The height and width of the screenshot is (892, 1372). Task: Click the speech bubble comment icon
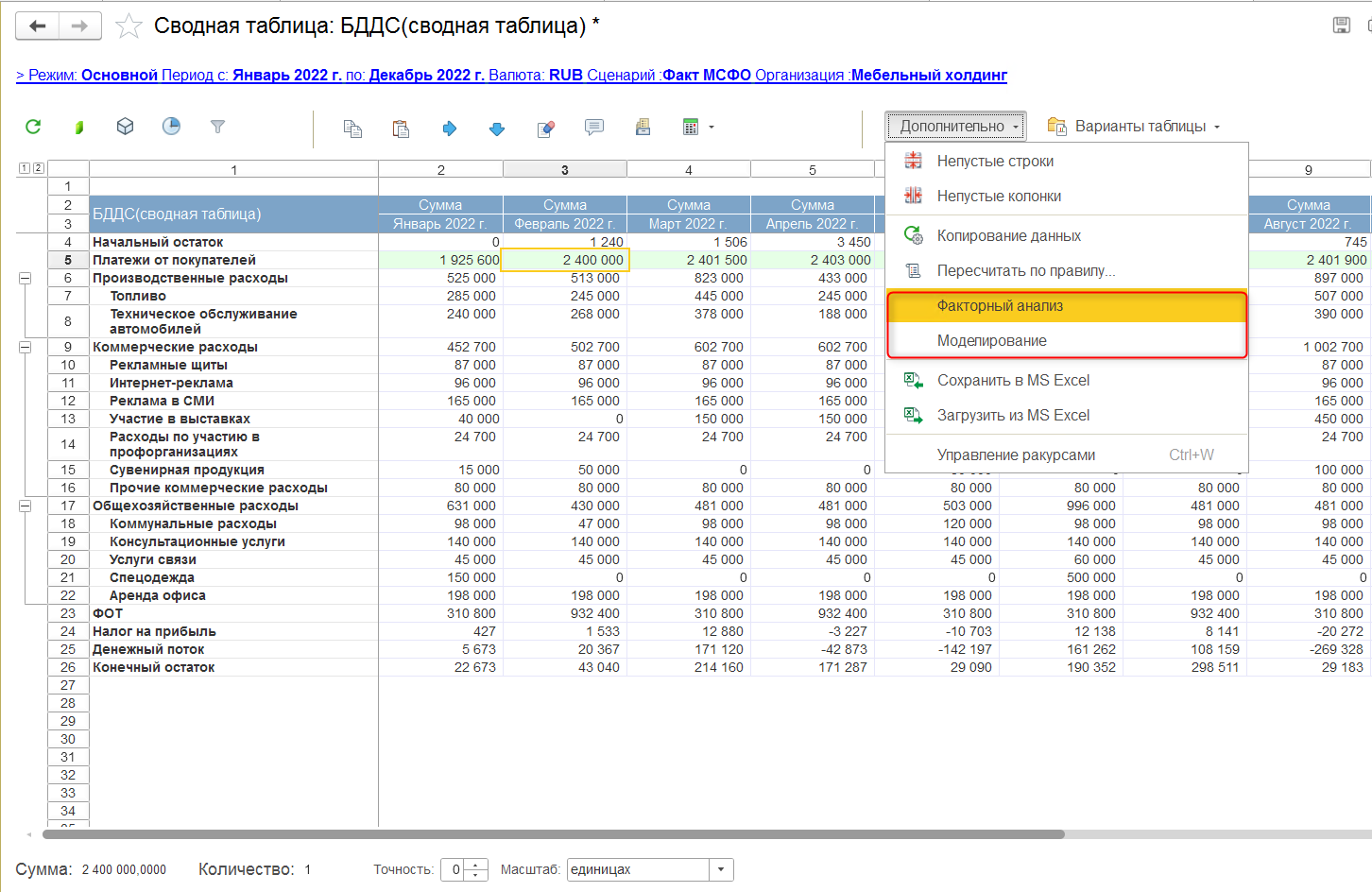[x=594, y=128]
